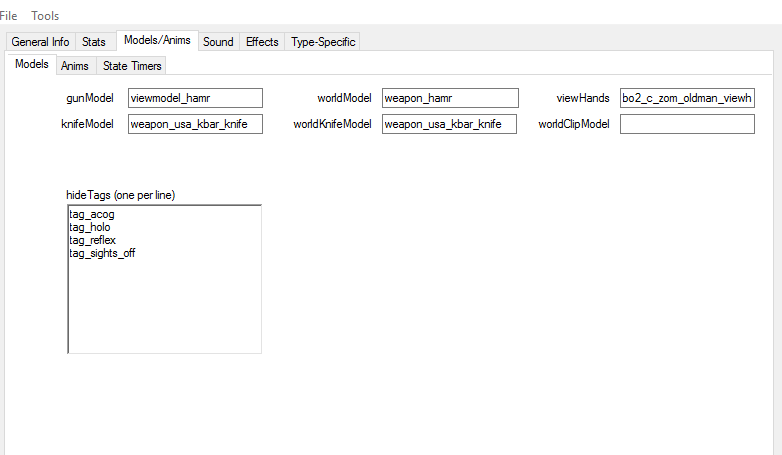Click the worldModel label
The height and width of the screenshot is (455, 782).
click(x=344, y=98)
